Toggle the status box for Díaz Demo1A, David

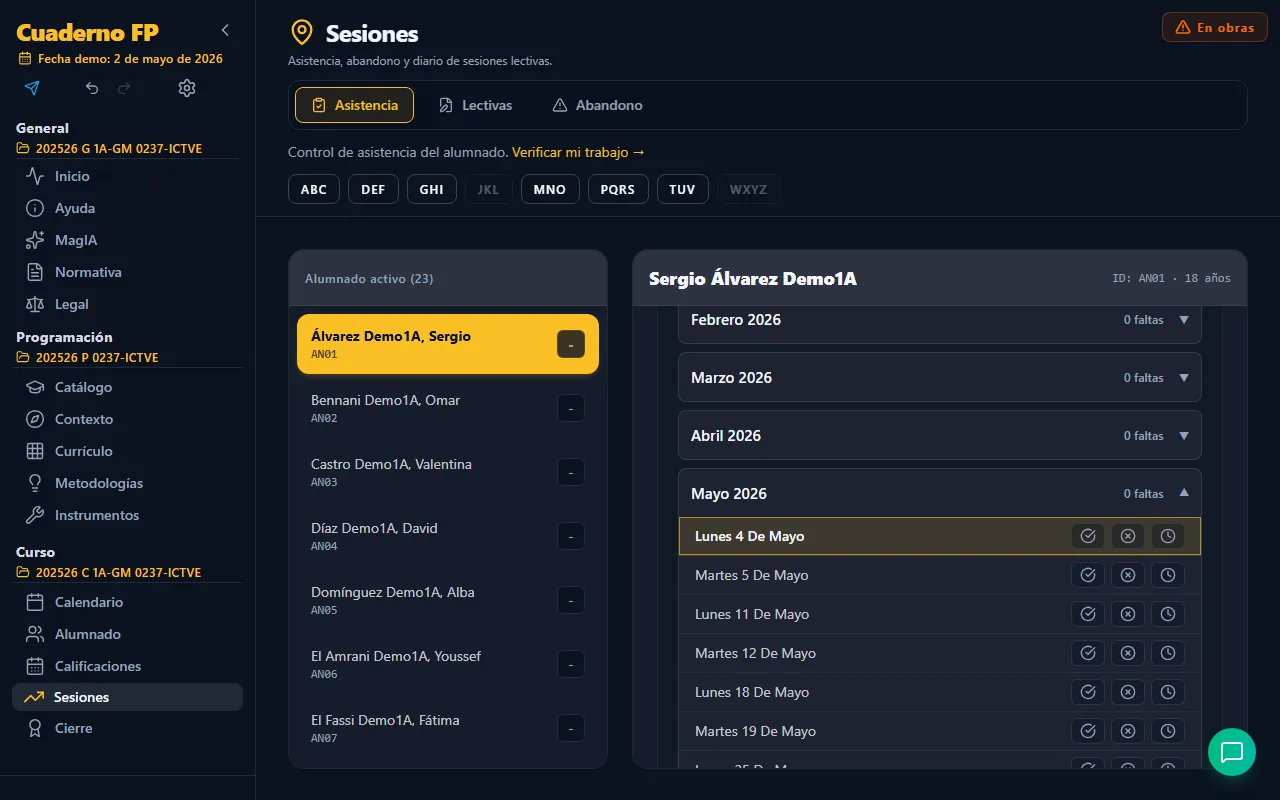tap(570, 536)
